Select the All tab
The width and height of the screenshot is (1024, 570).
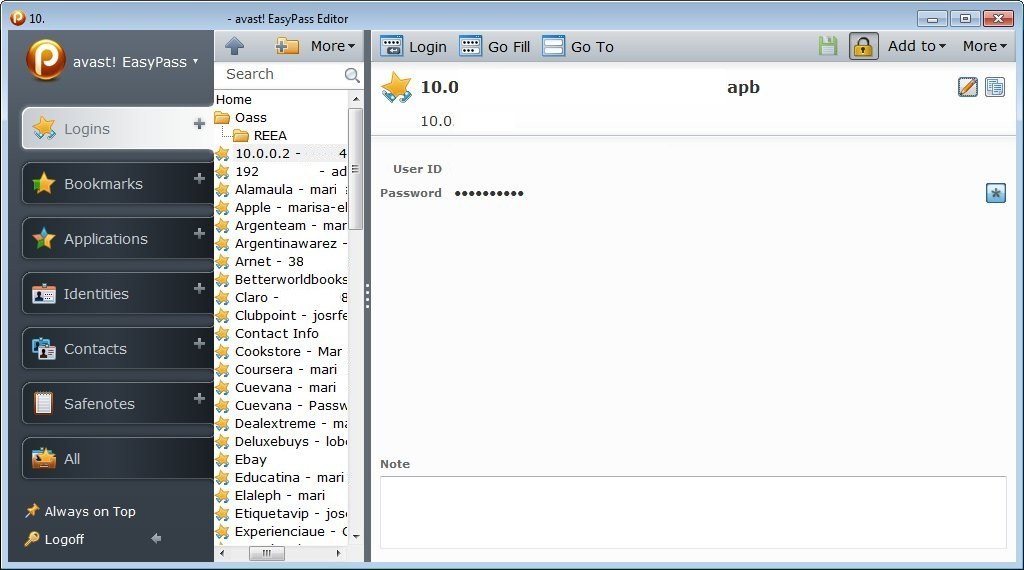pyautogui.click(x=118, y=458)
